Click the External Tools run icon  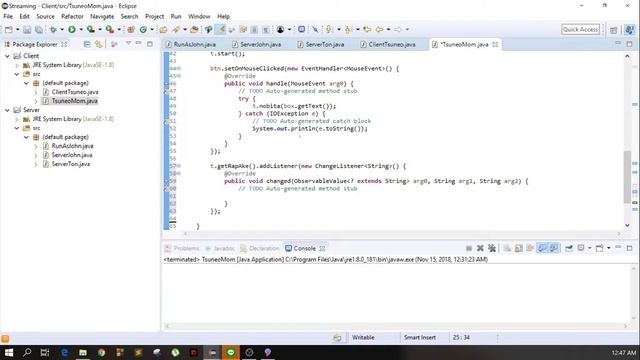click(109, 29)
